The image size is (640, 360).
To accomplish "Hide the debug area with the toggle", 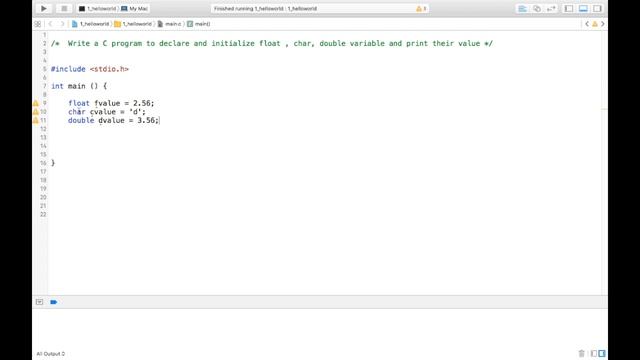I will [39, 302].
